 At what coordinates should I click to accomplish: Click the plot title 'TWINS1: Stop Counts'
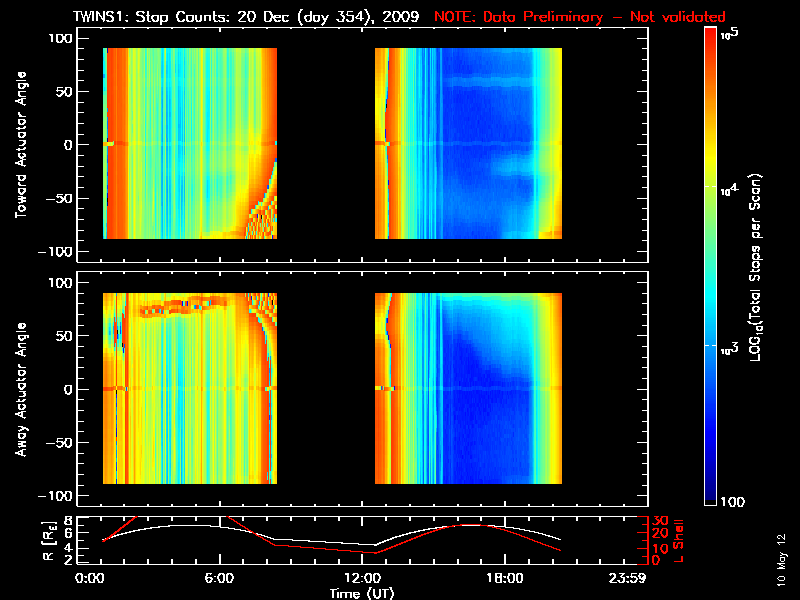(x=153, y=17)
